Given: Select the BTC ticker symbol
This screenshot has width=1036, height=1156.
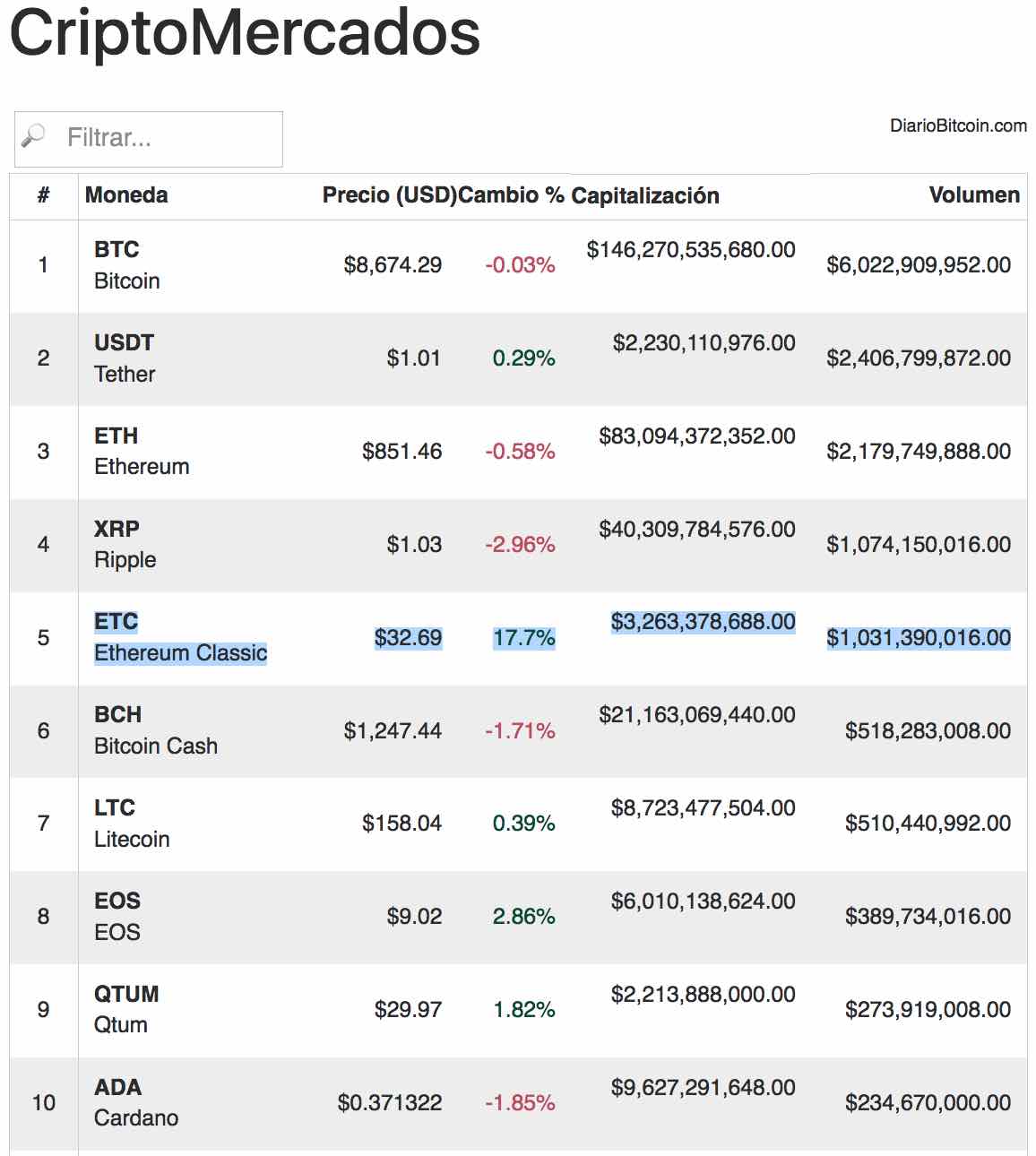Looking at the screenshot, I should pyautogui.click(x=117, y=249).
